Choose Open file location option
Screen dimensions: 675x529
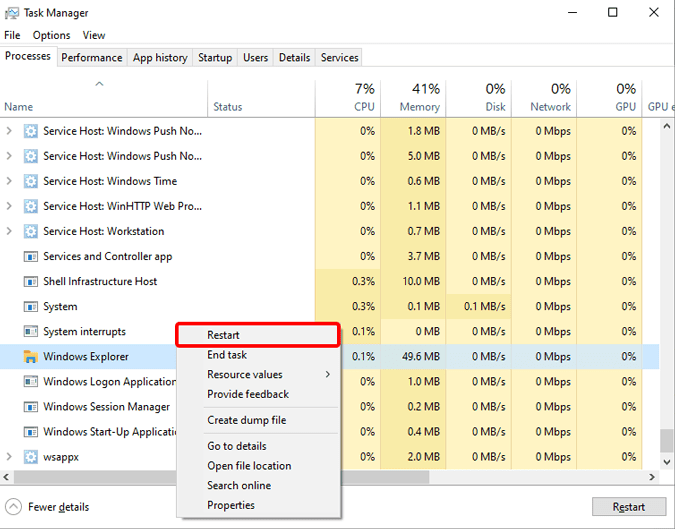pos(258,466)
